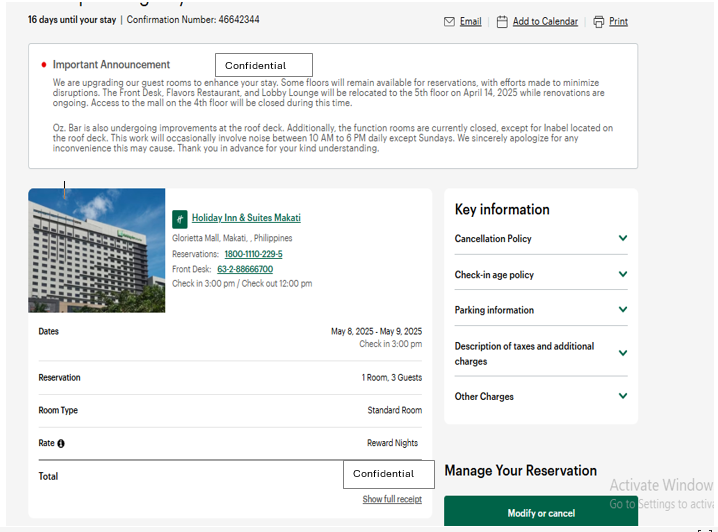
Task: Click the calendar icon beside Add to Calendar
Action: (x=502, y=22)
